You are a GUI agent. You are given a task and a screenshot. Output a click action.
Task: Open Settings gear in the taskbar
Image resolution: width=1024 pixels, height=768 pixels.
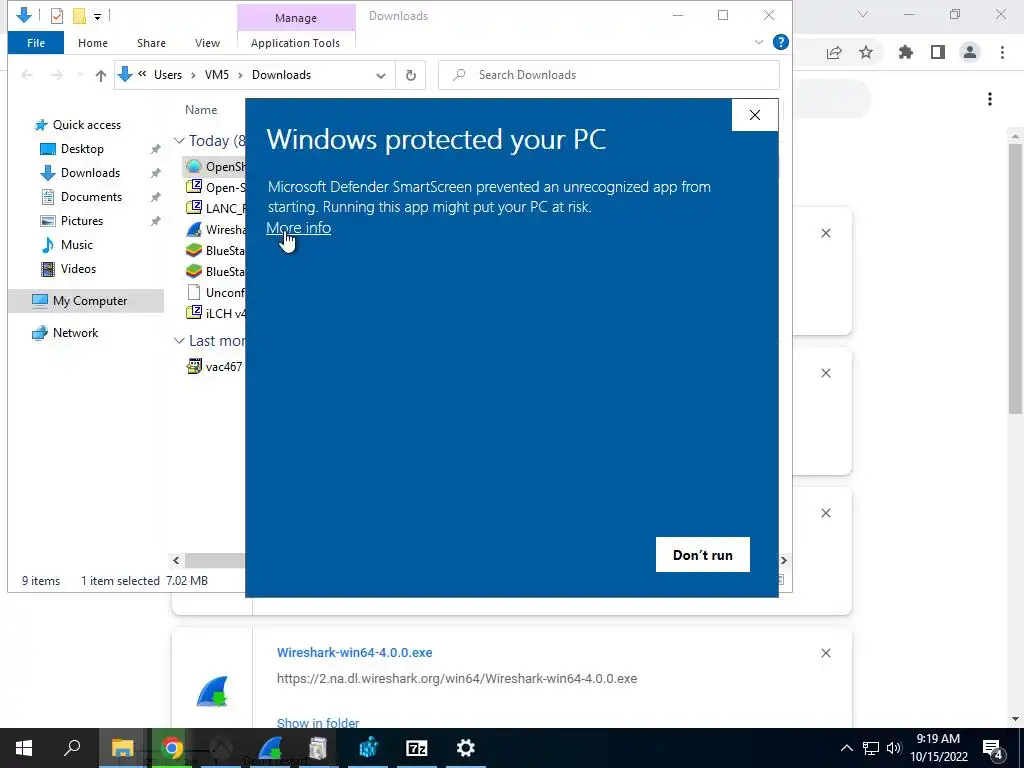466,748
